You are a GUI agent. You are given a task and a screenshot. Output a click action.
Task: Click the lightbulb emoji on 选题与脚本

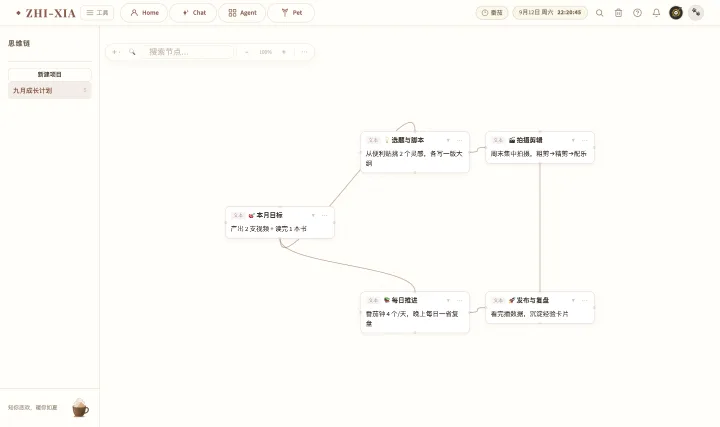click(387, 140)
